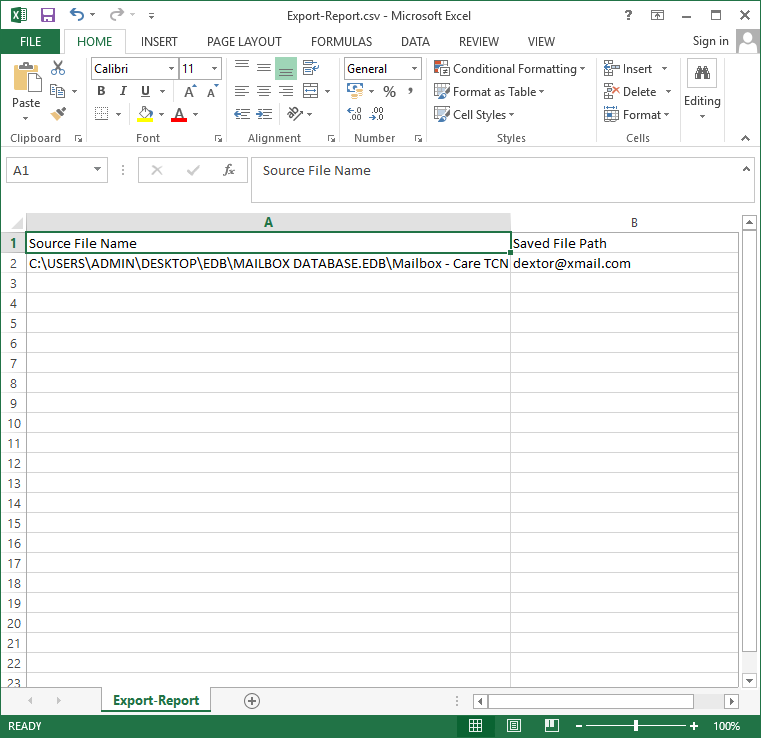Align text to the right
The height and width of the screenshot is (738, 761).
coord(286,91)
